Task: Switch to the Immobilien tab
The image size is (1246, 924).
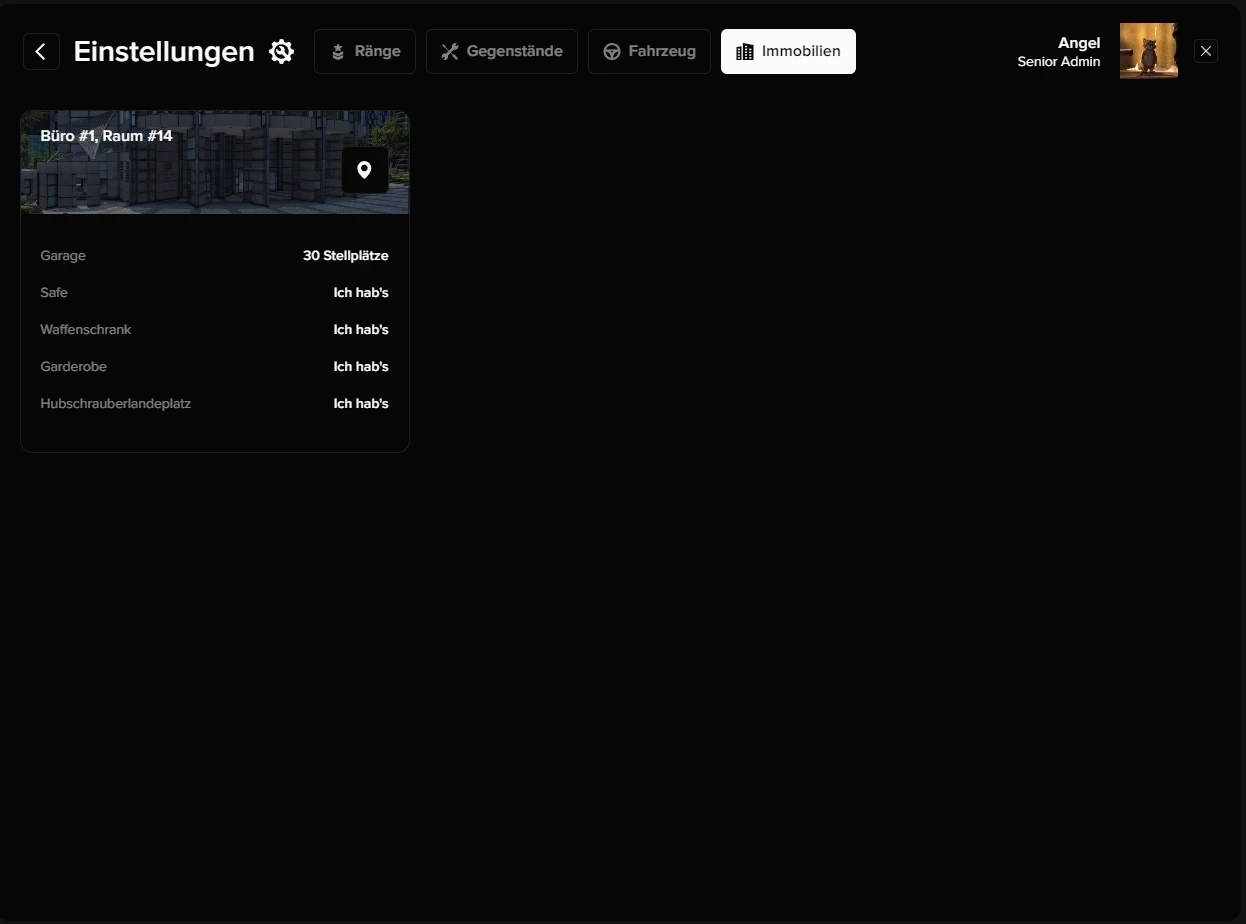Action: point(788,52)
